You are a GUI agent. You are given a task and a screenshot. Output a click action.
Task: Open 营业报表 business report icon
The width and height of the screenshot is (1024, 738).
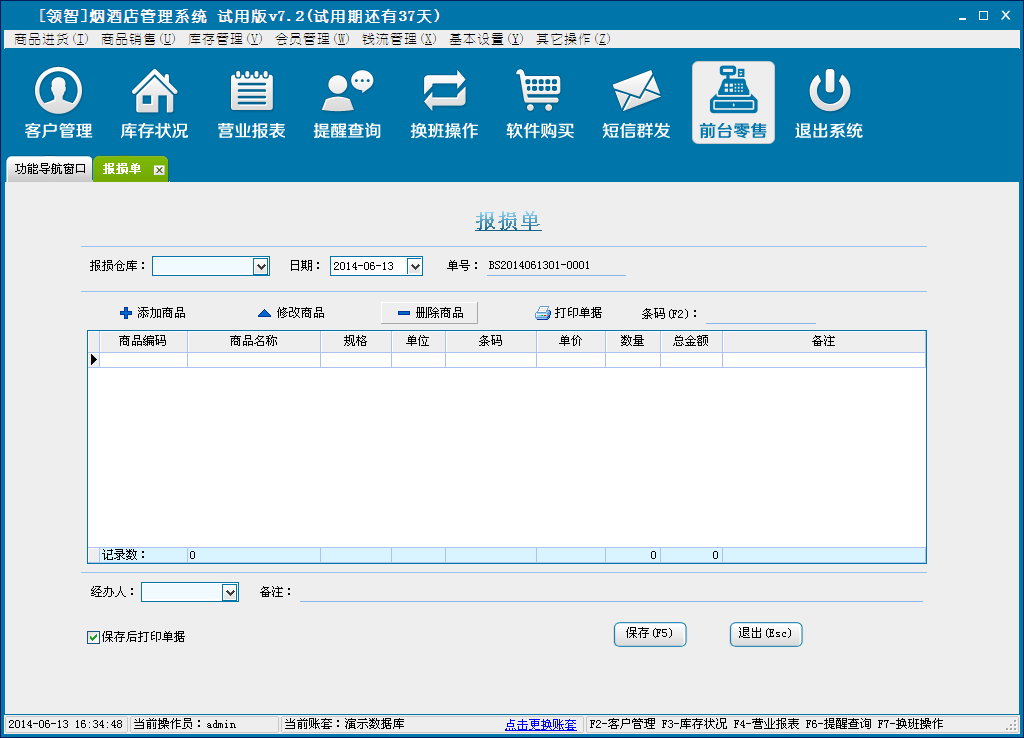252,92
